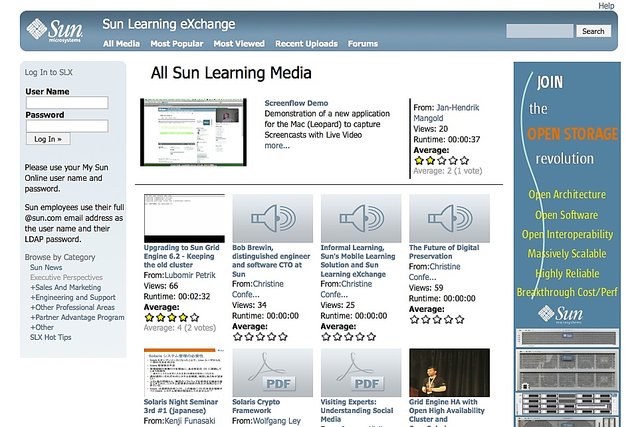640x427 pixels.
Task: Open the Informal Learning audio speaker icon
Action: (361, 218)
